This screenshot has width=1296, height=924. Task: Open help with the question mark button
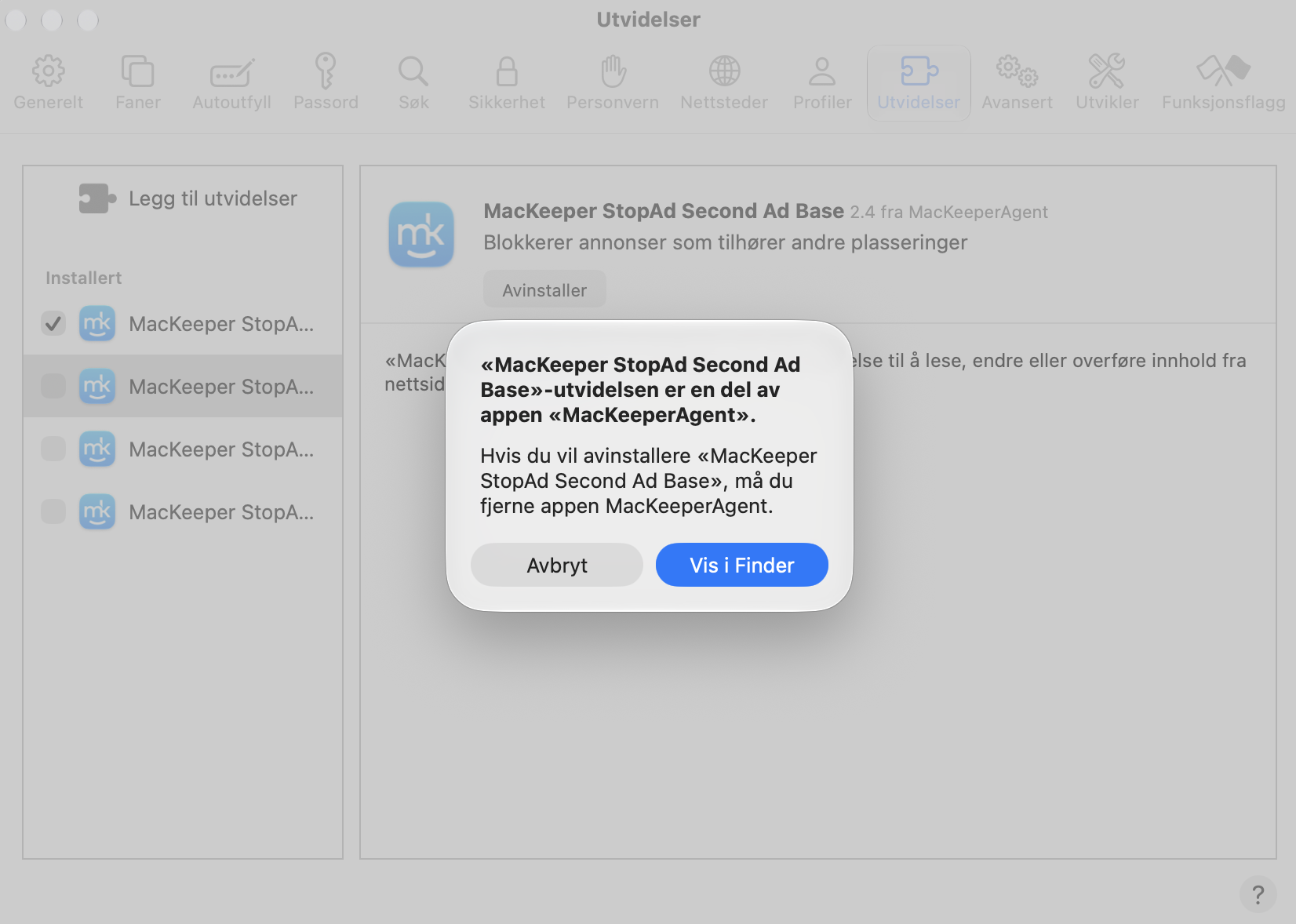click(1258, 894)
